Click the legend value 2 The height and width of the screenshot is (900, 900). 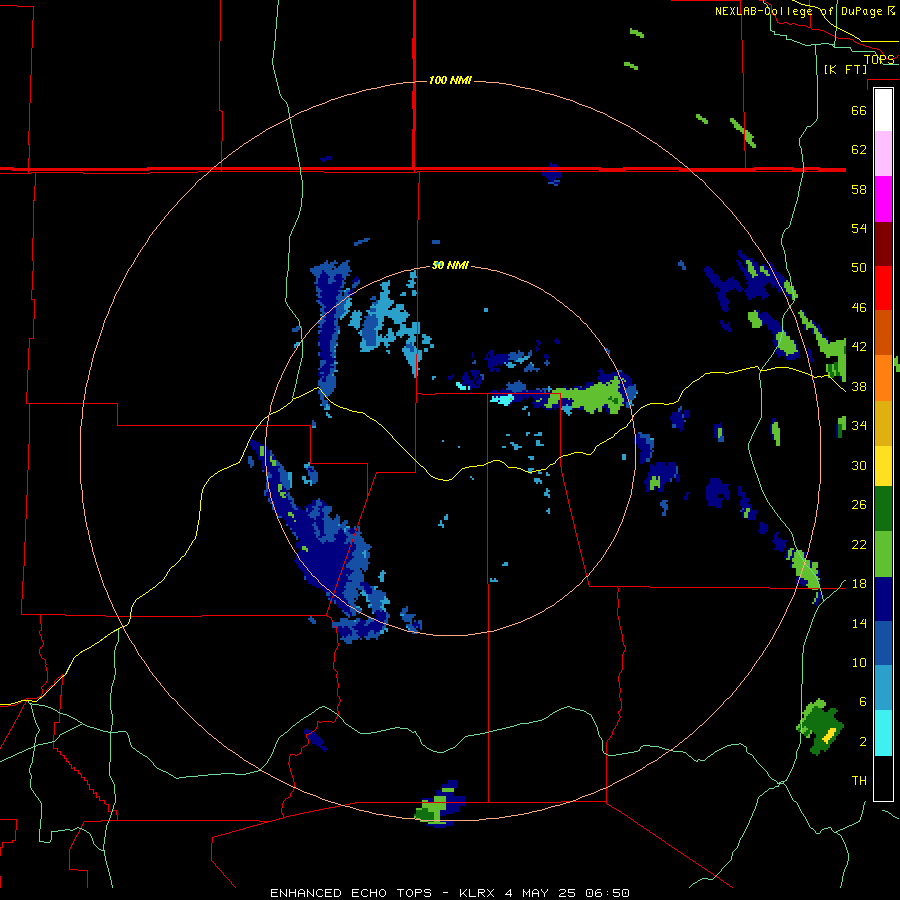[862, 741]
